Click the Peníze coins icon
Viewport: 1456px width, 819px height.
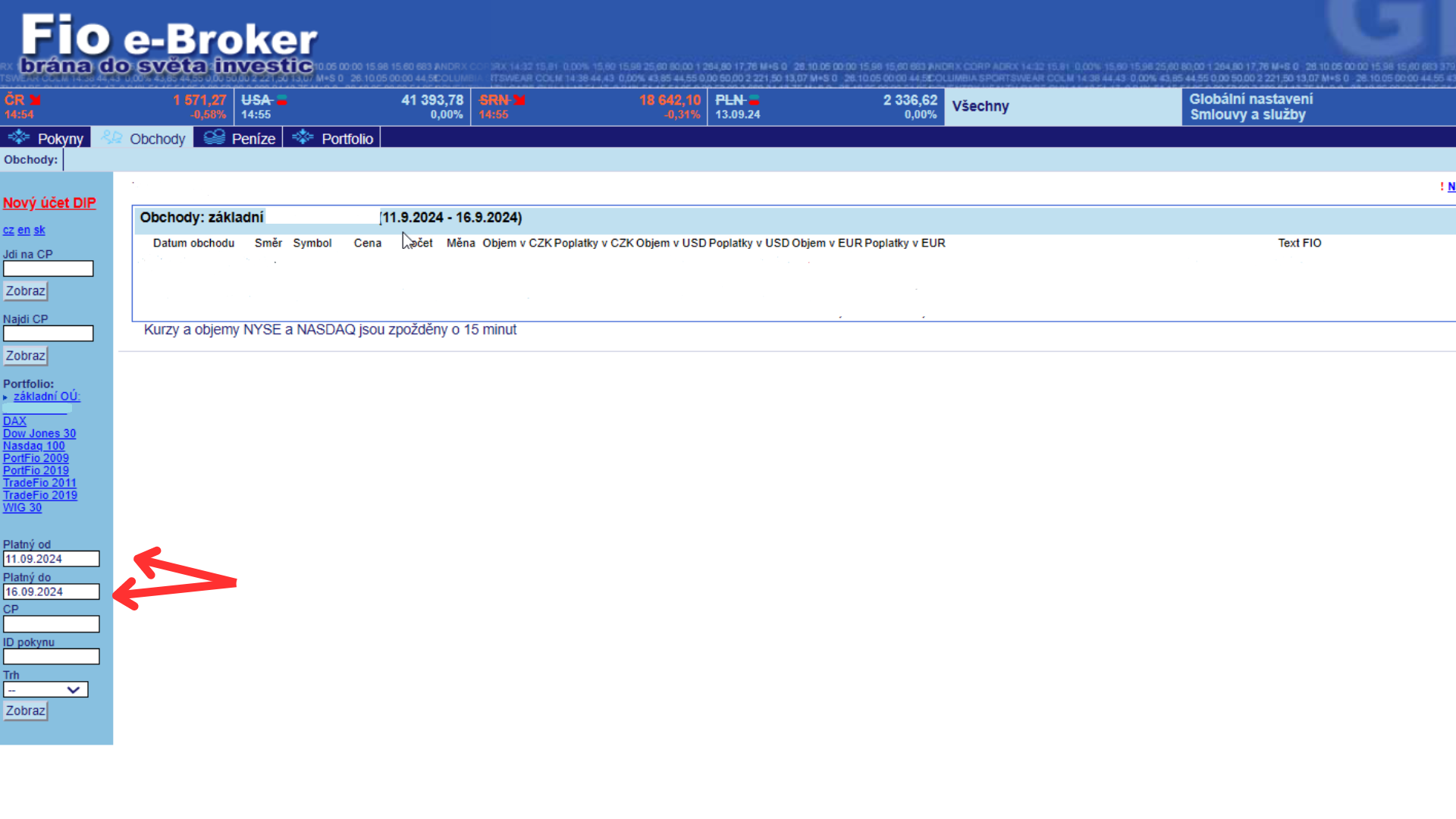click(x=215, y=137)
